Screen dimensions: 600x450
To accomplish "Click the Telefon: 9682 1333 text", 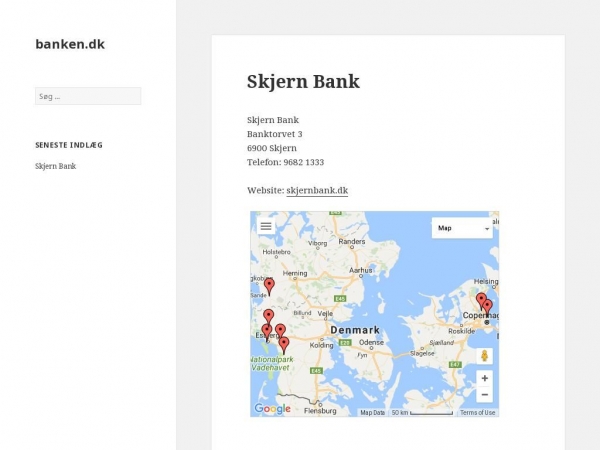I will (285, 162).
